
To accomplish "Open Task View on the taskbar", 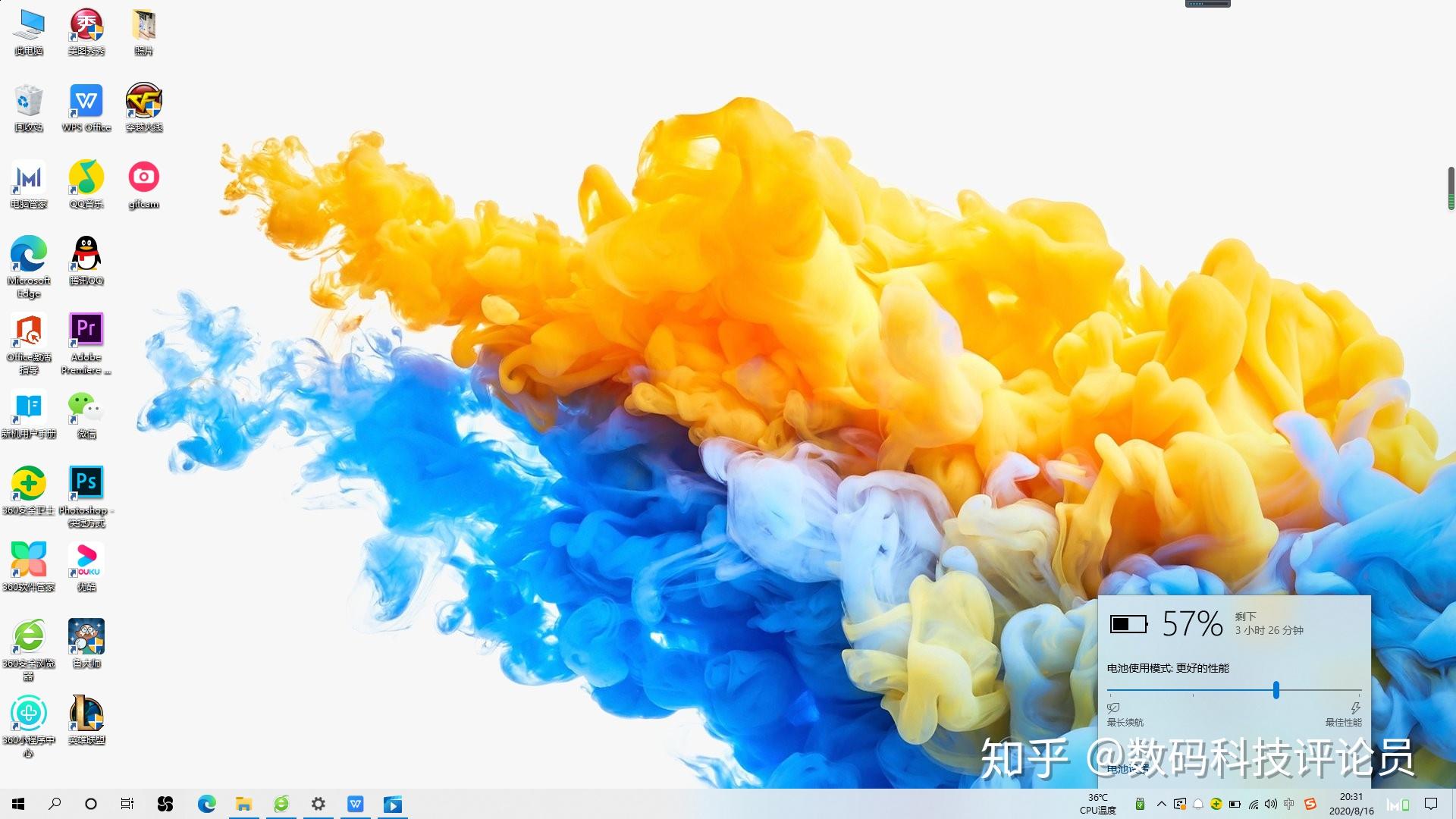I will click(127, 804).
